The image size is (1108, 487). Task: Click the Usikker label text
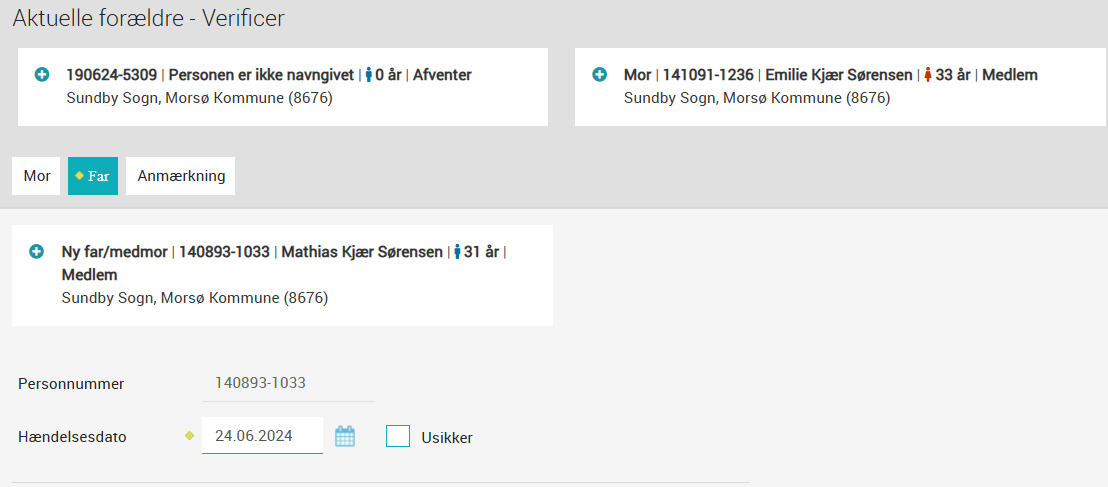pyautogui.click(x=447, y=438)
